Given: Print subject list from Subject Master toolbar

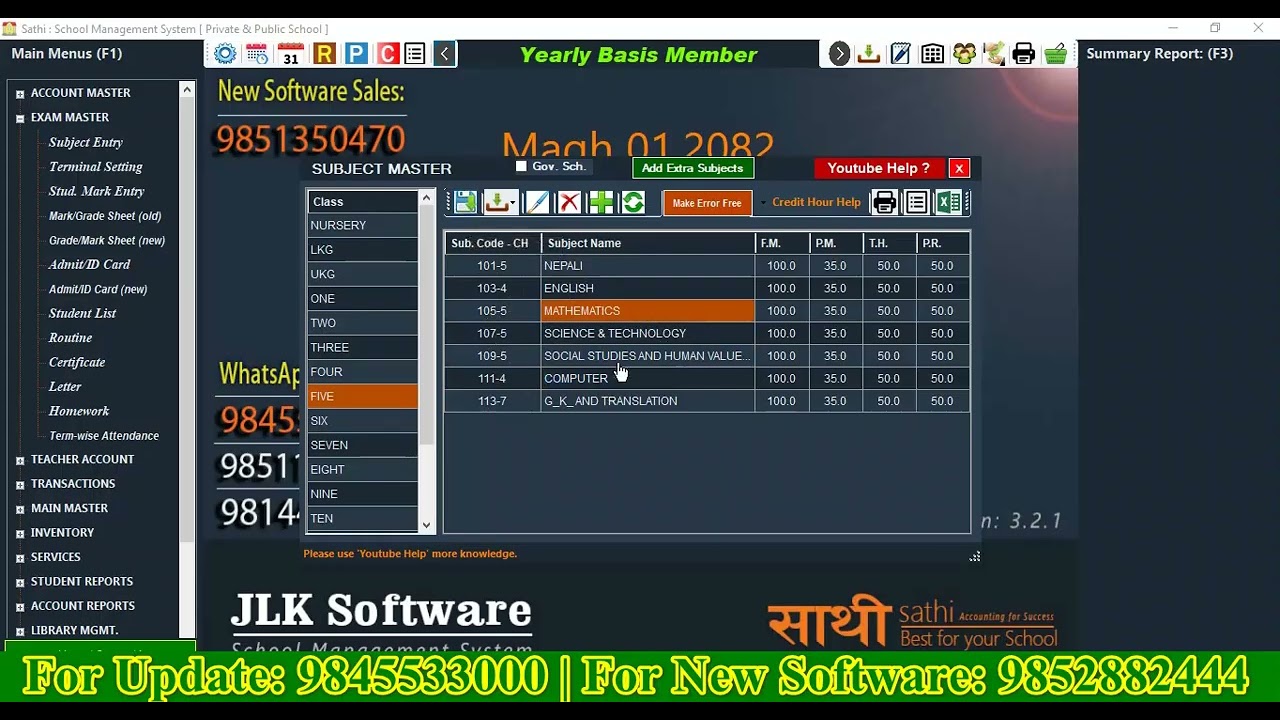Looking at the screenshot, I should click(x=885, y=203).
